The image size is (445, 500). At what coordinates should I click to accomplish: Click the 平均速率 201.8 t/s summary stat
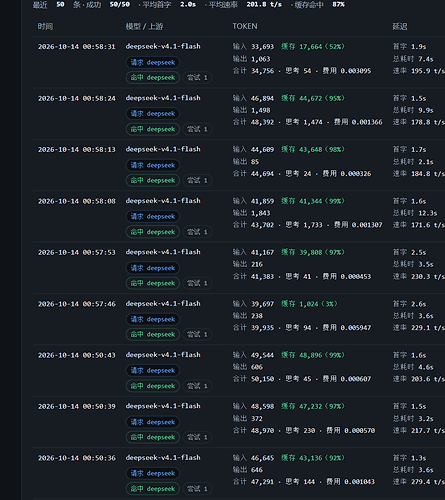(245, 5)
